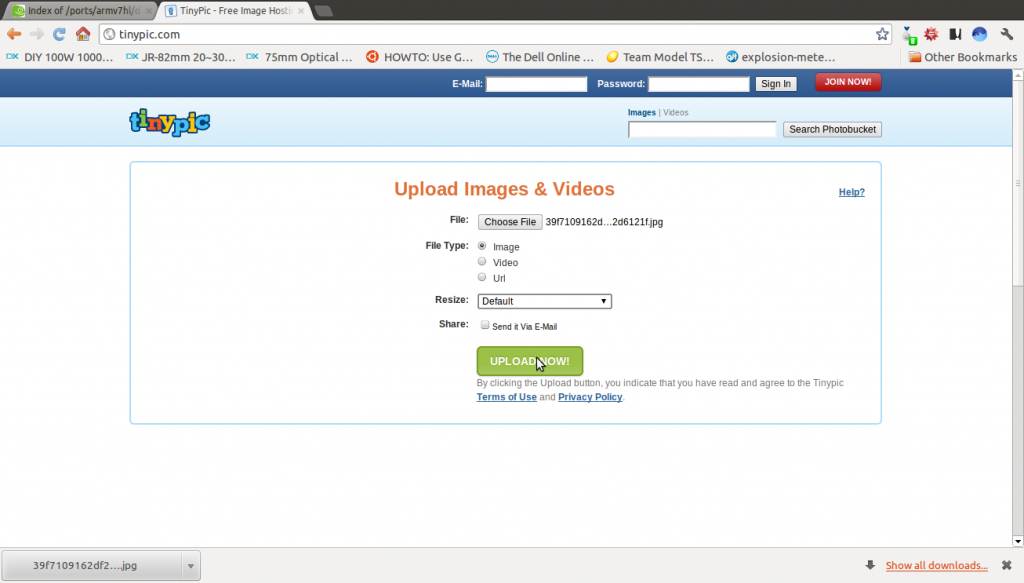Enable the Send it Via E-Mail checkbox
This screenshot has width=1024, height=583.
[x=485, y=325]
